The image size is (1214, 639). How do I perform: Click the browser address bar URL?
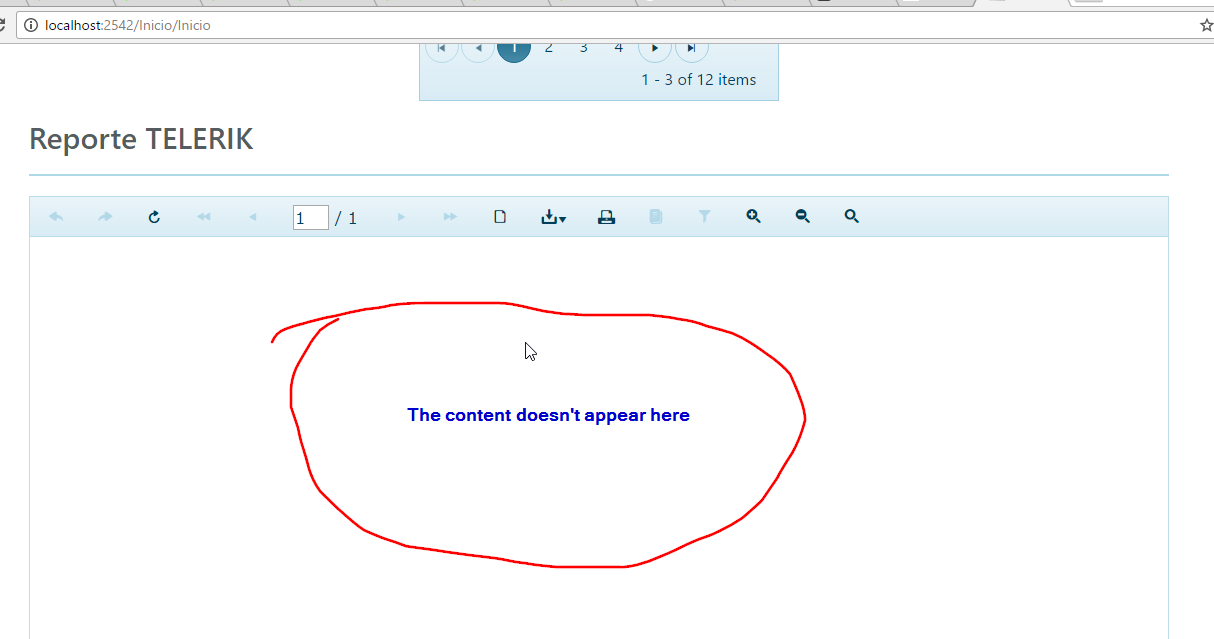[128, 25]
